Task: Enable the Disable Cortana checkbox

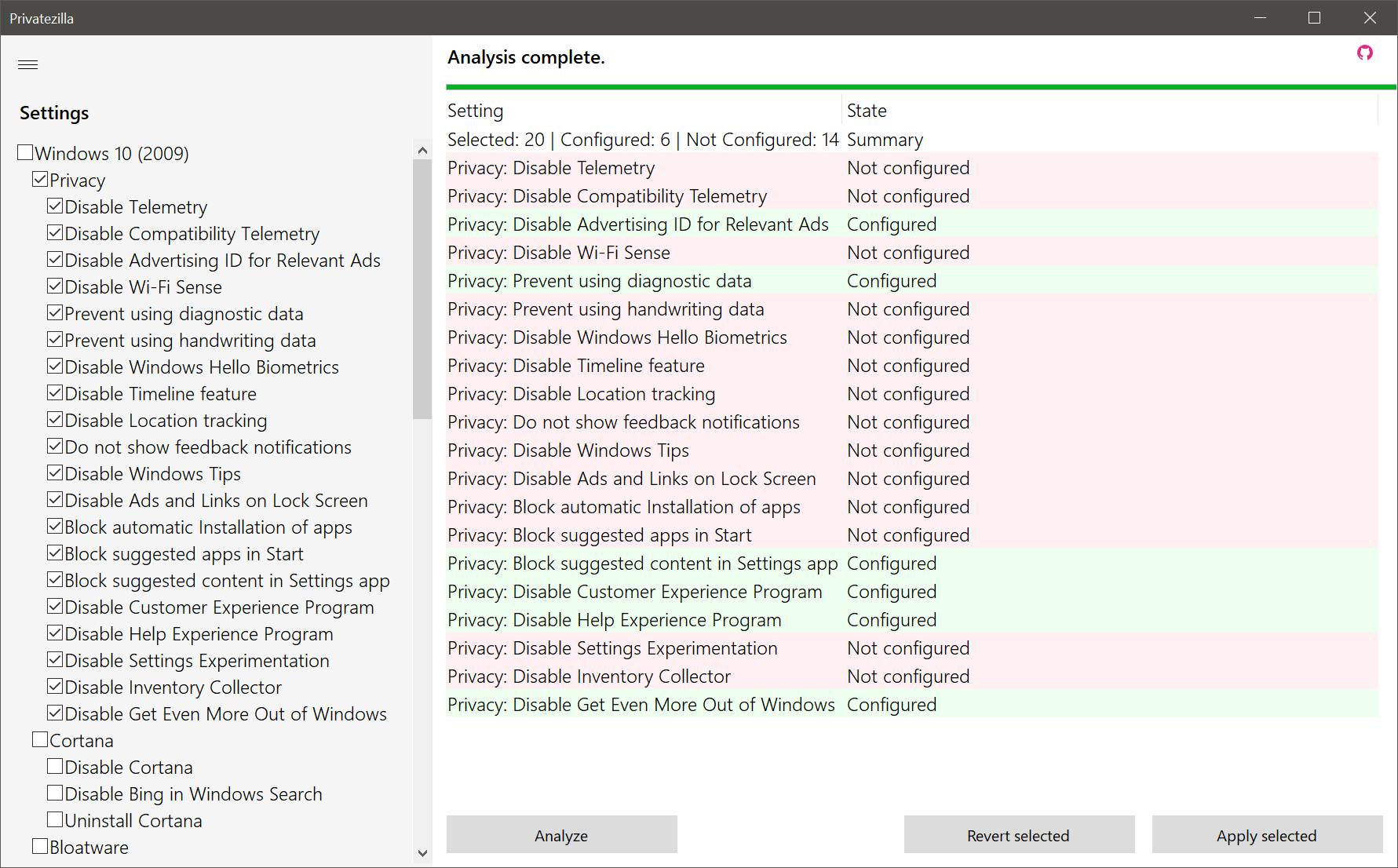Action: point(55,767)
